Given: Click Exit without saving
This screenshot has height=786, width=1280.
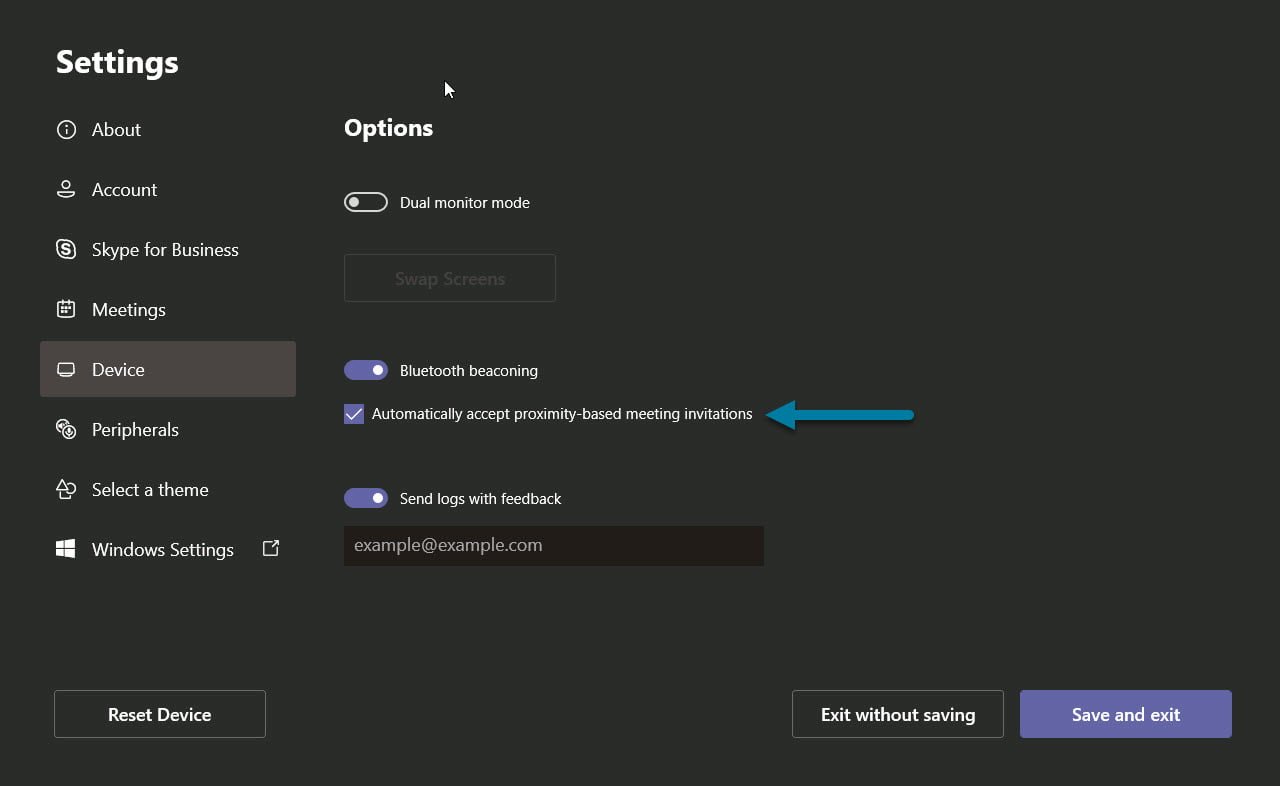Looking at the screenshot, I should (x=897, y=714).
